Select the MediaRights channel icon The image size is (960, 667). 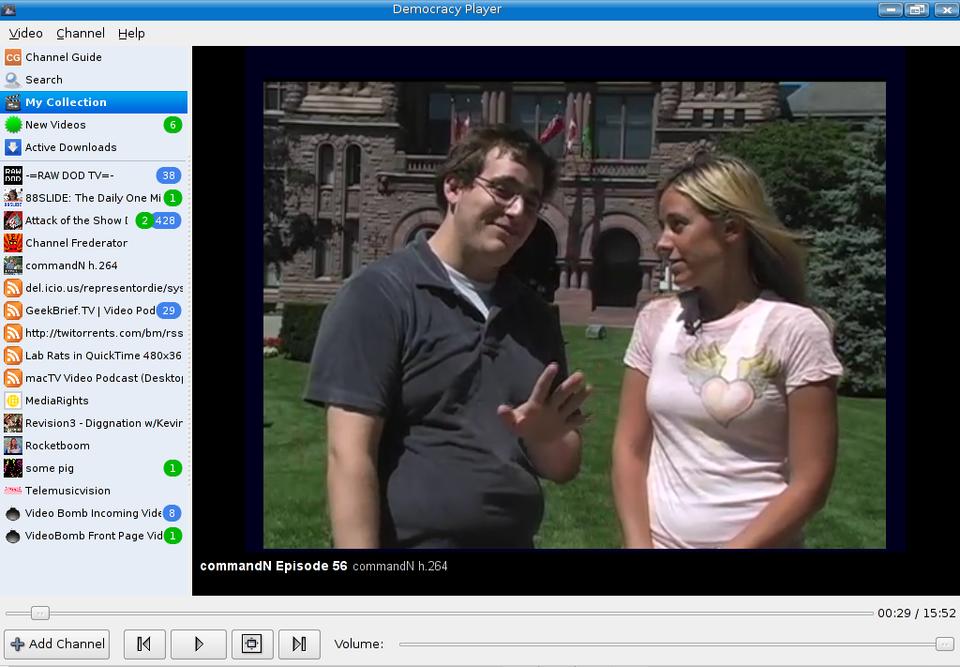coord(13,401)
